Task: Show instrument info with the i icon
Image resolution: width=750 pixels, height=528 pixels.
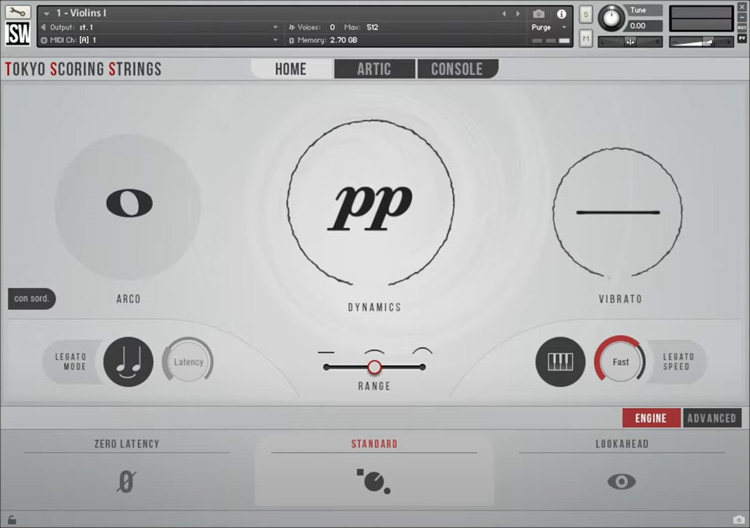Action: [x=562, y=14]
